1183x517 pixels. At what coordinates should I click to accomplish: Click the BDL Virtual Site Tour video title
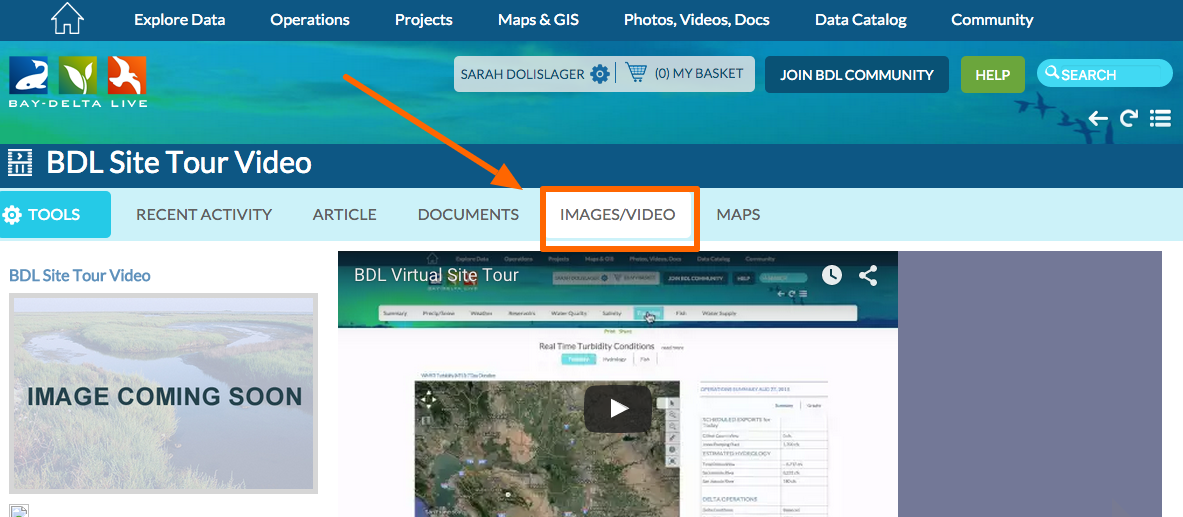tap(436, 275)
